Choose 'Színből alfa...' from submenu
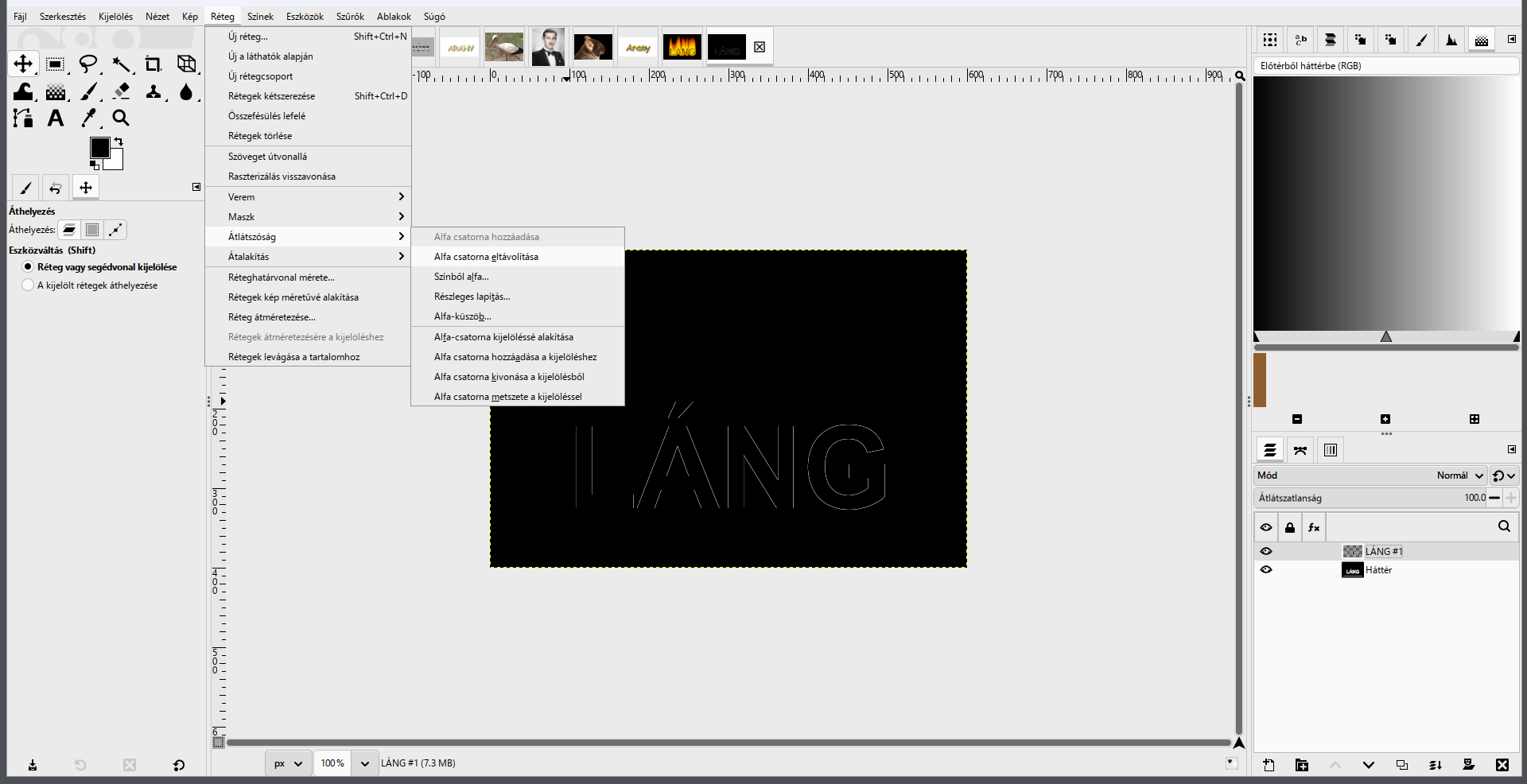Viewport: 1527px width, 784px height. click(x=517, y=277)
